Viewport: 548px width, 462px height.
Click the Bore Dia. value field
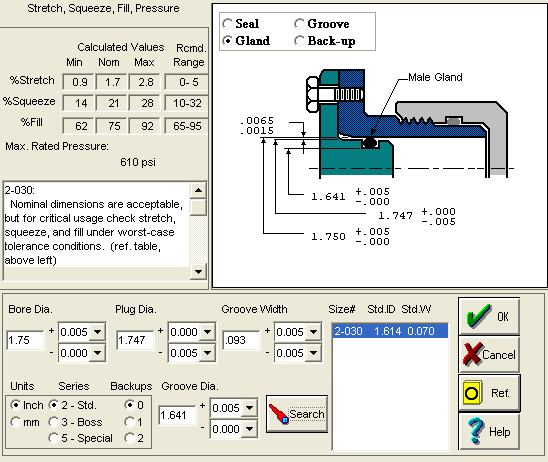26,340
